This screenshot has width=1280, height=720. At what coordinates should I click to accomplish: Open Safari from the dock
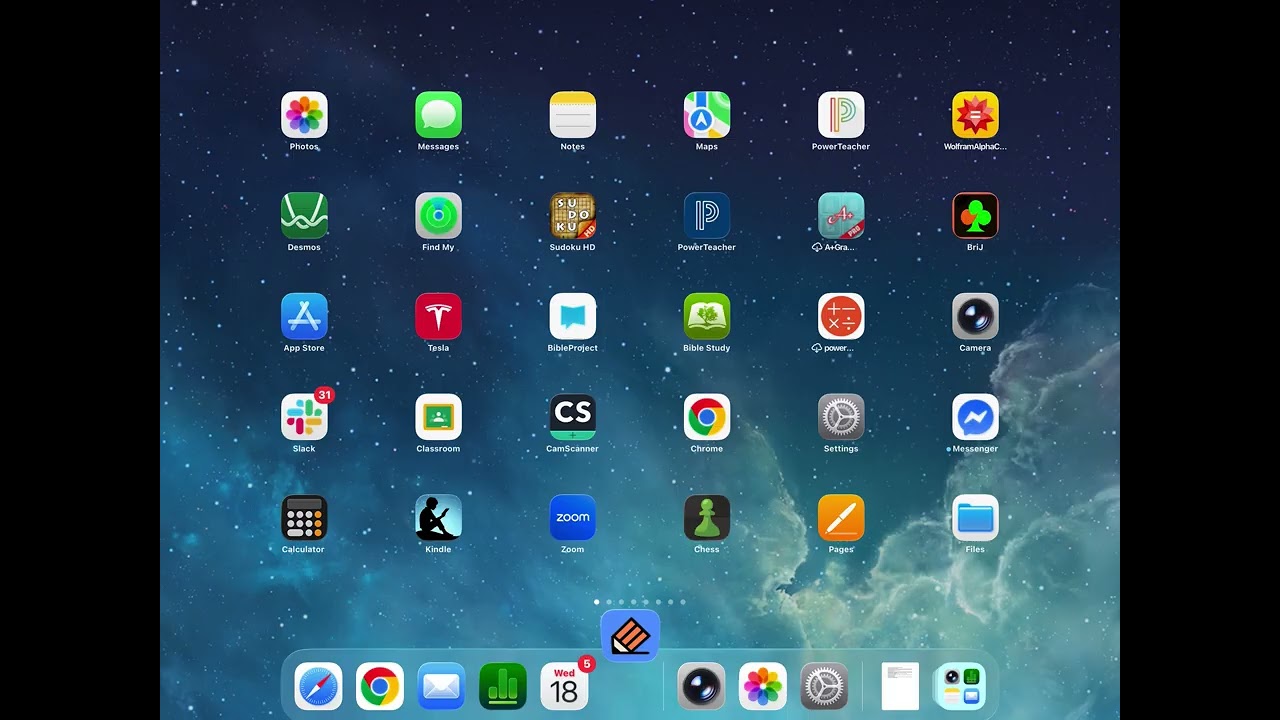pyautogui.click(x=318, y=687)
